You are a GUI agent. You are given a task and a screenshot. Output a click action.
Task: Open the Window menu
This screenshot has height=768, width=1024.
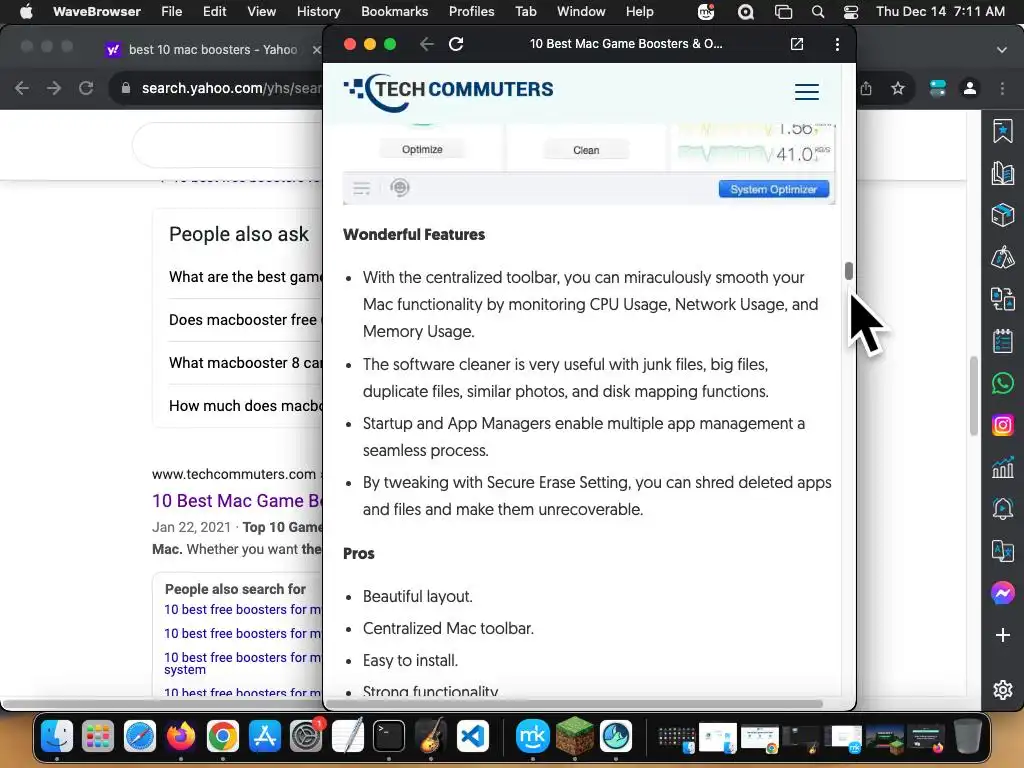581,11
